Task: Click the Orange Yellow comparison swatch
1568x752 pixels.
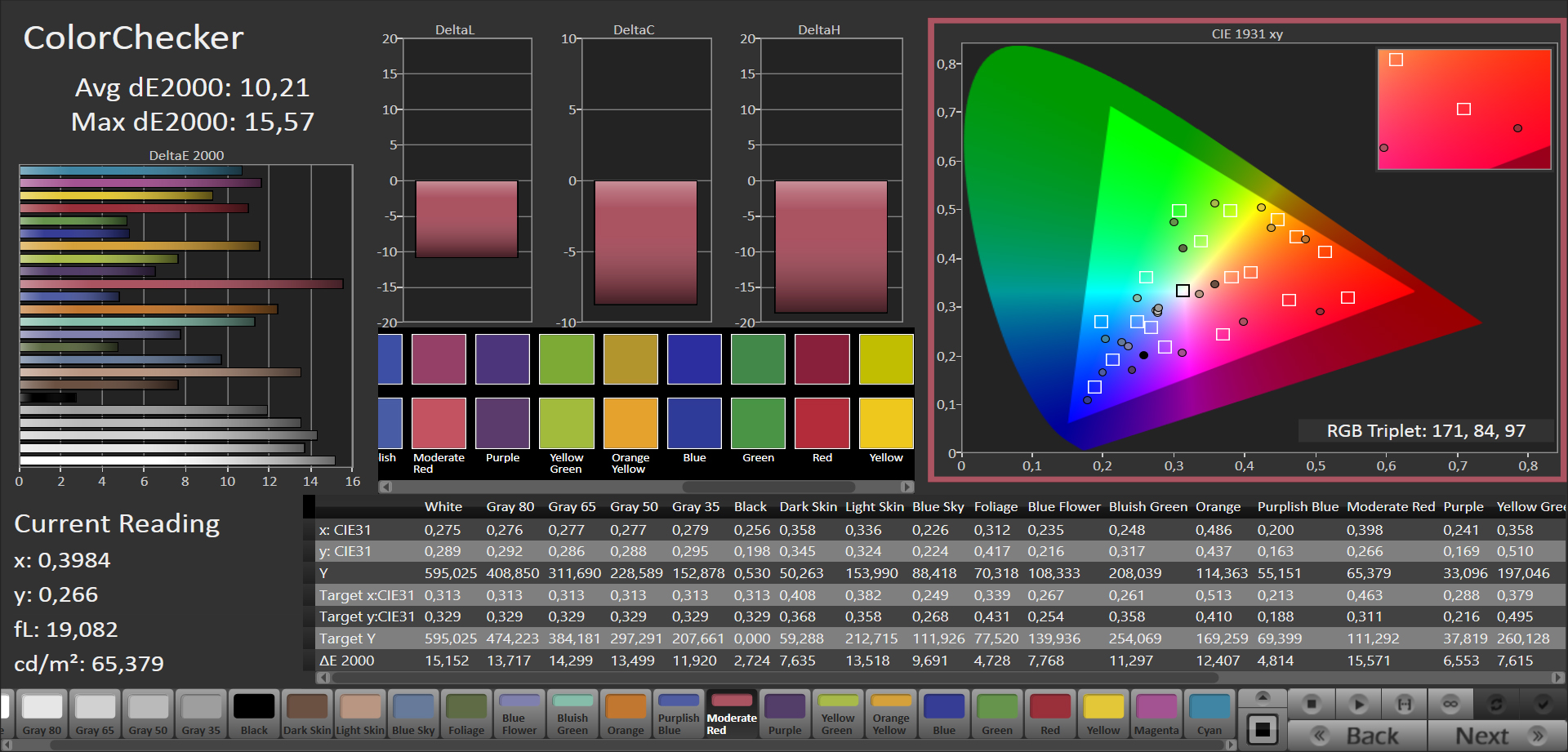Action: (x=630, y=423)
